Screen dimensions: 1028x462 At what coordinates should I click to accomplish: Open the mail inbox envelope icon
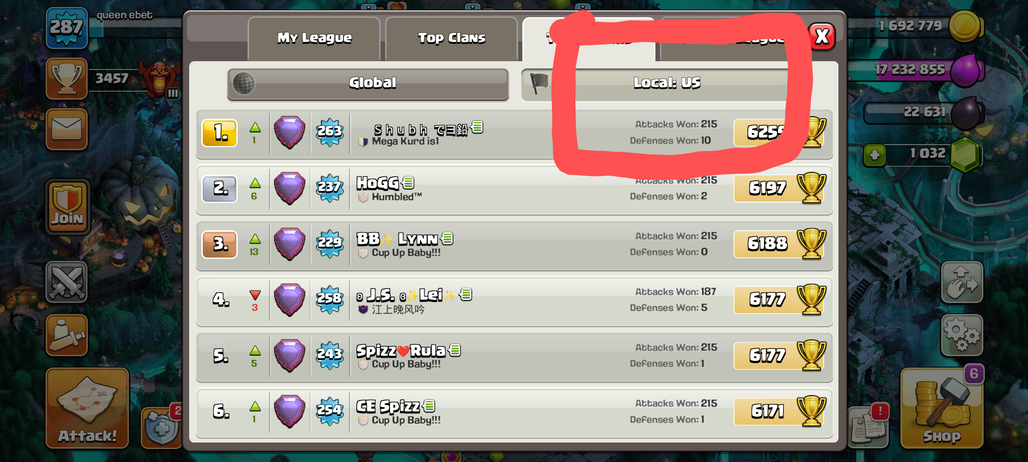(66, 129)
